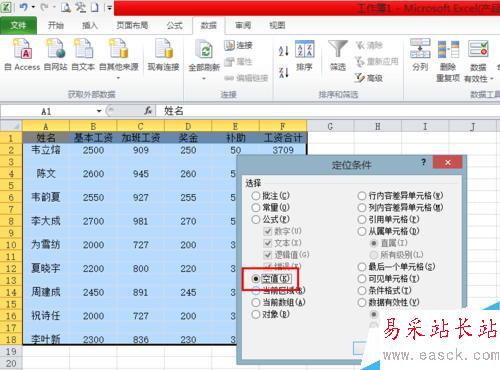This screenshot has height=370, width=500.
Task: Click the 全部刷新 refresh icon
Action: pos(204,50)
